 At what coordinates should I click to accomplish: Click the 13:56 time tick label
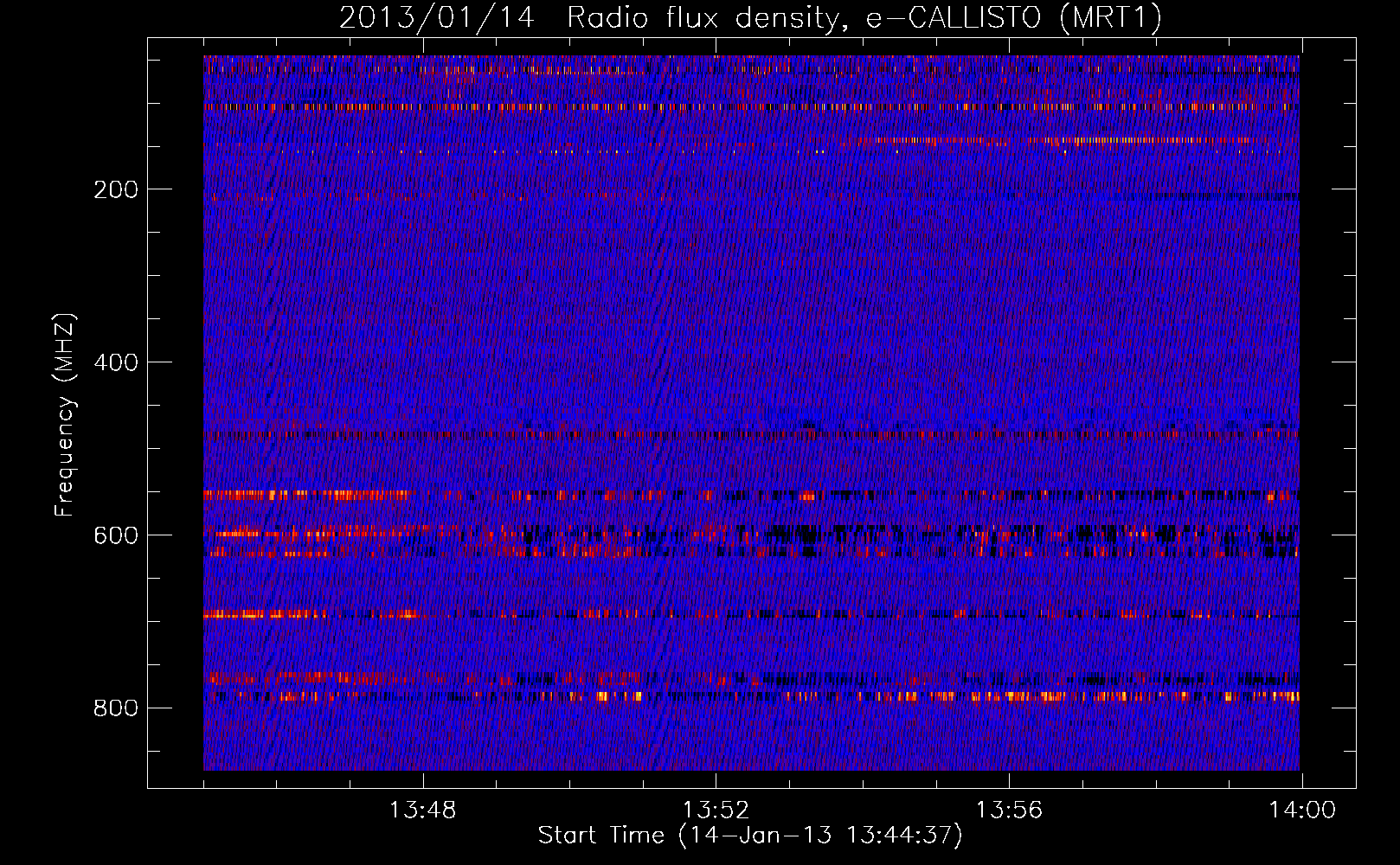(1009, 811)
